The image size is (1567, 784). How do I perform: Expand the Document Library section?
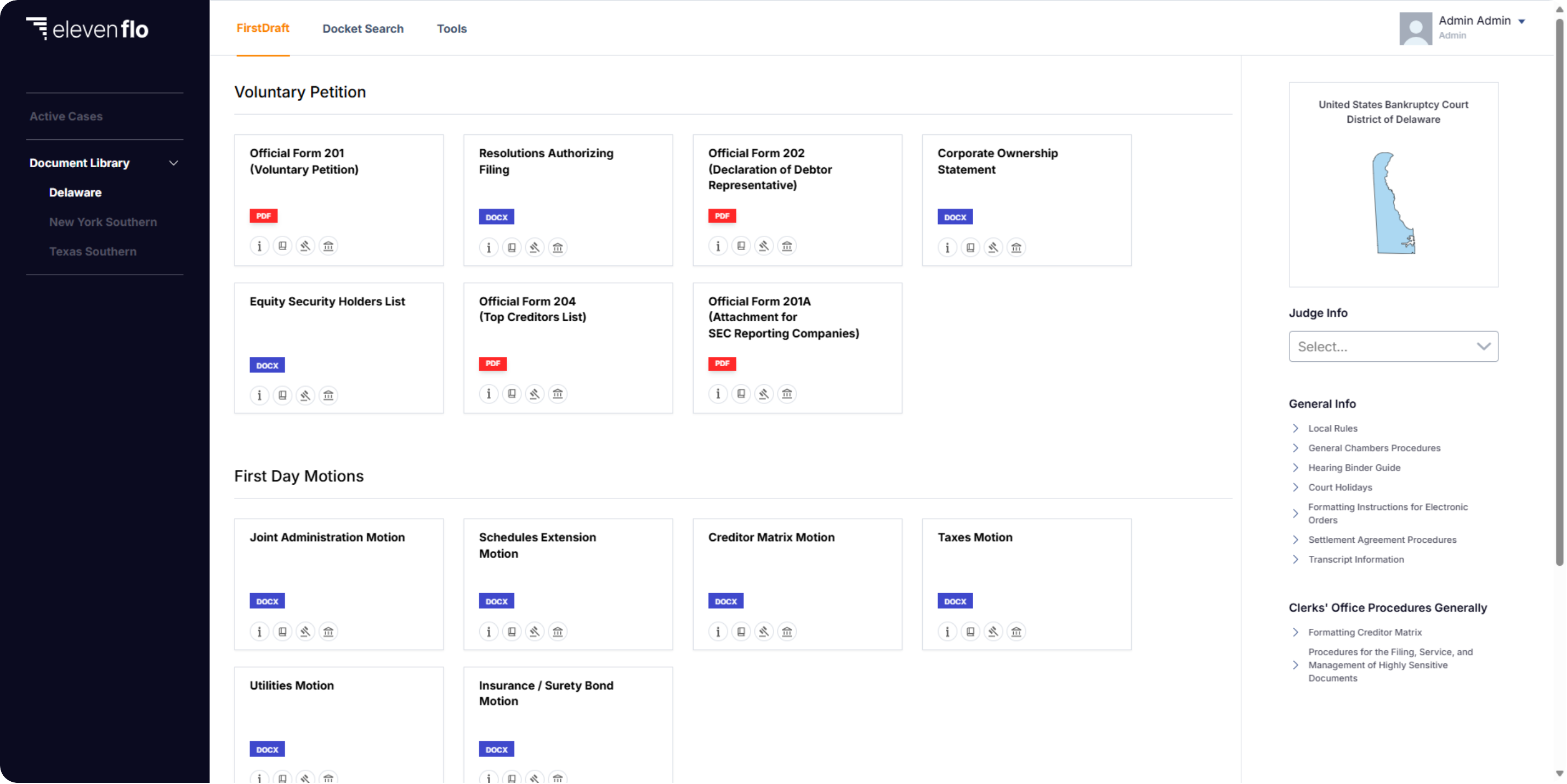[x=173, y=163]
